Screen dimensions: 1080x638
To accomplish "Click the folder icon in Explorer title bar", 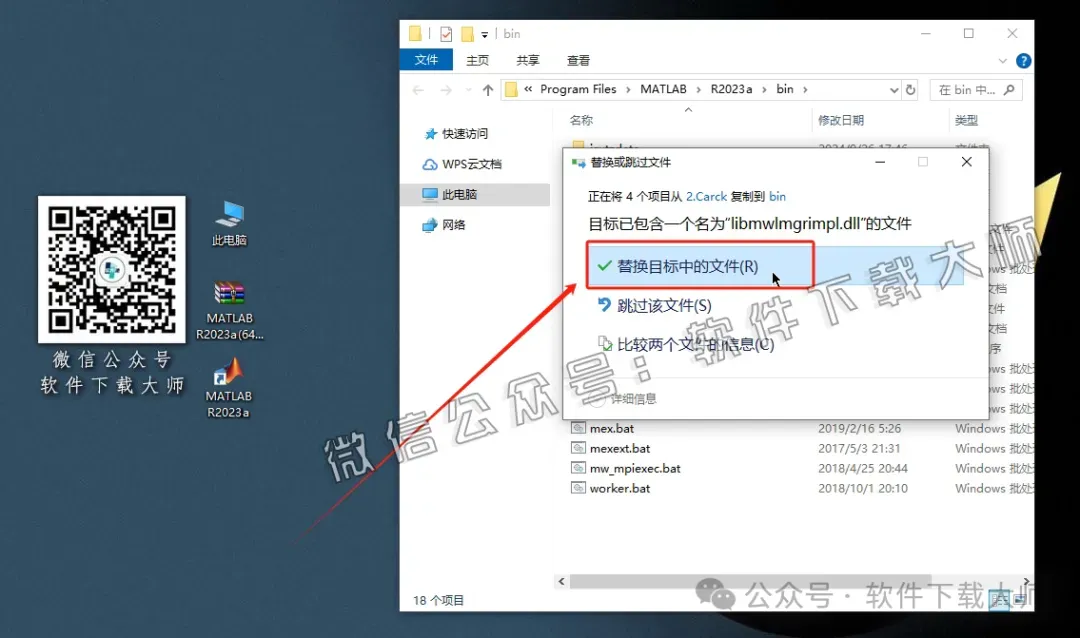I will pos(415,34).
